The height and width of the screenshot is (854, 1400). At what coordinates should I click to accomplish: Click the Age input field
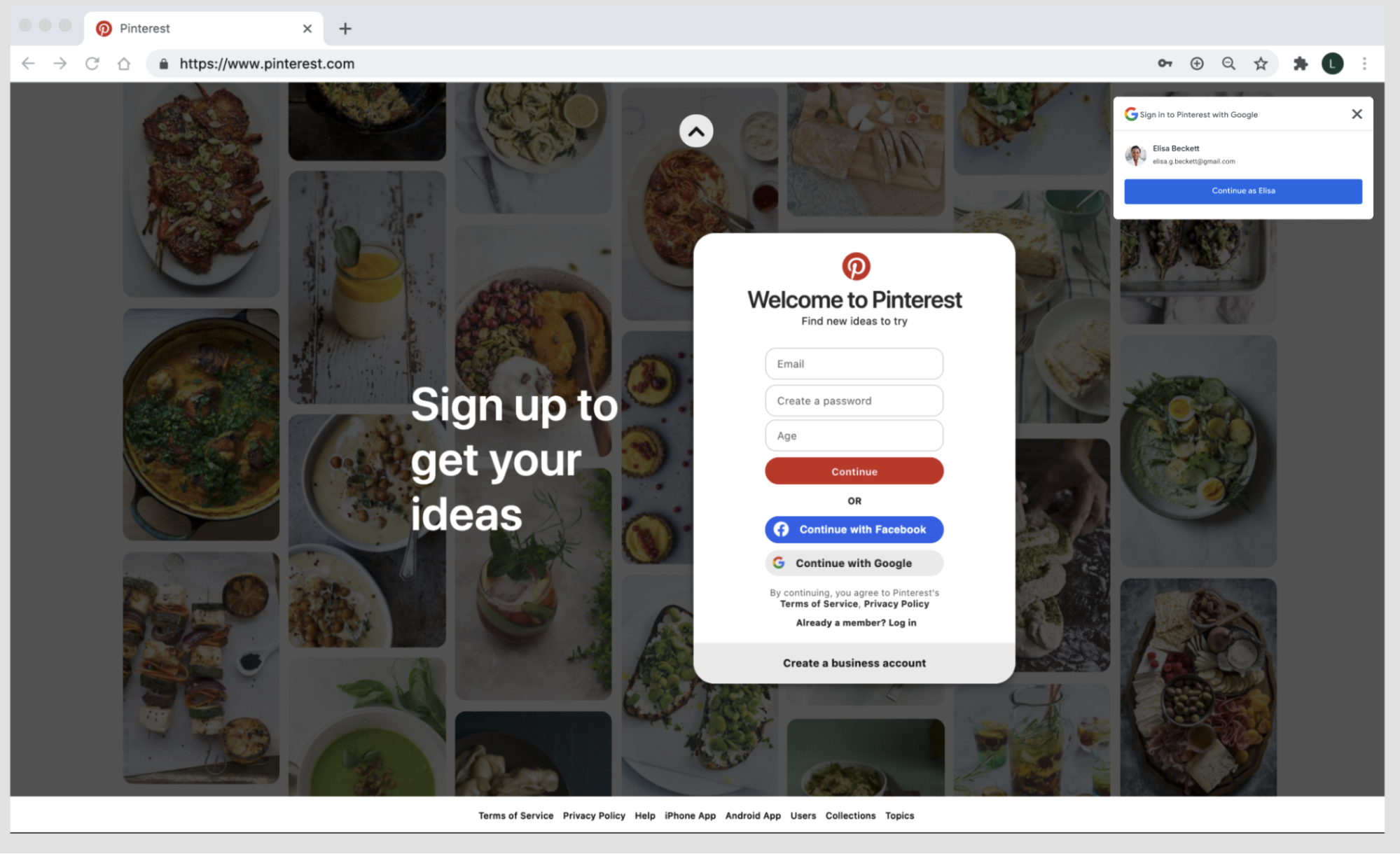[x=854, y=435]
